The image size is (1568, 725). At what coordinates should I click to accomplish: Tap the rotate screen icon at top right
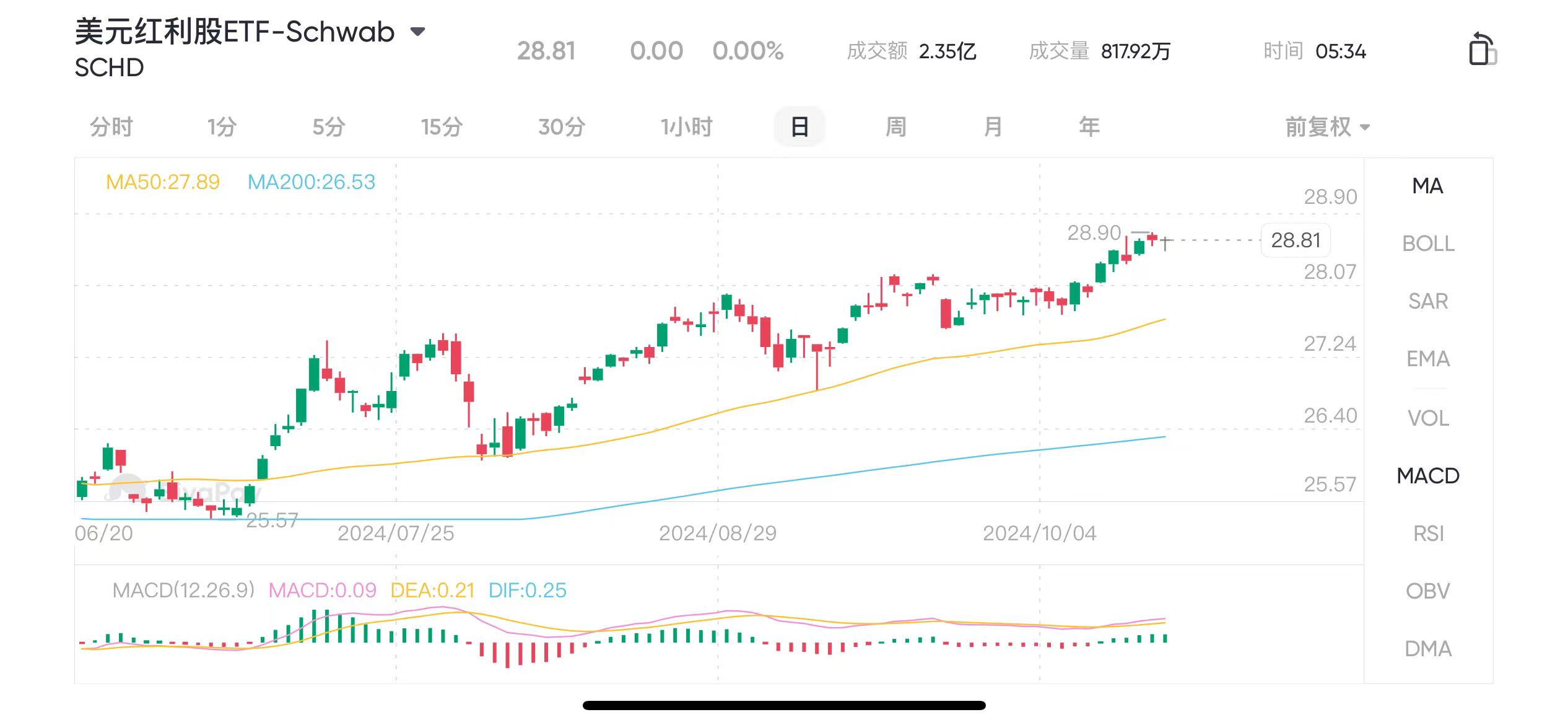click(1482, 48)
